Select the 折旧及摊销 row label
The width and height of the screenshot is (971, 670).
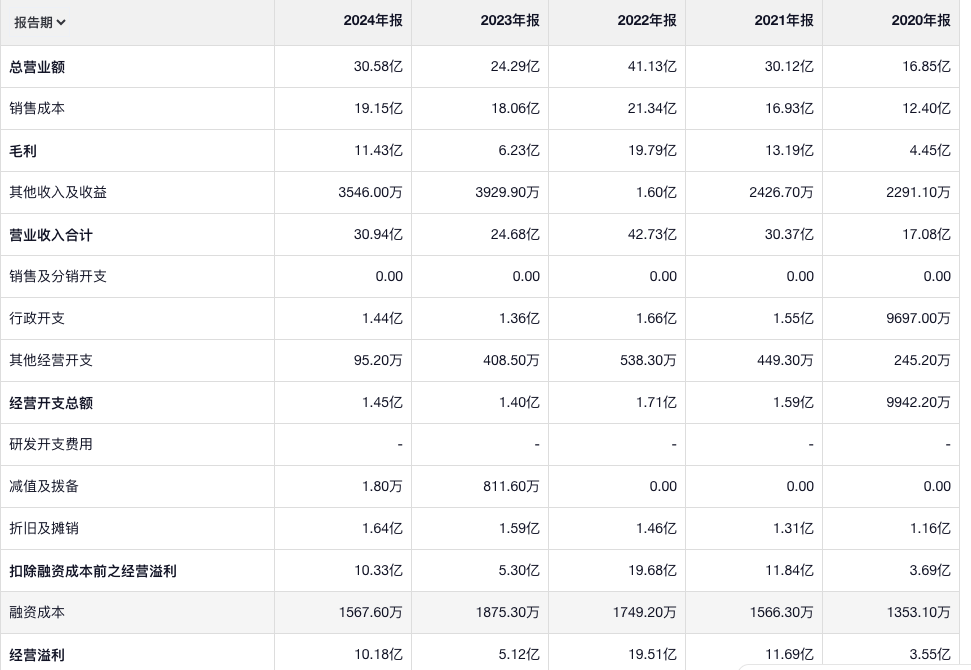coord(44,528)
